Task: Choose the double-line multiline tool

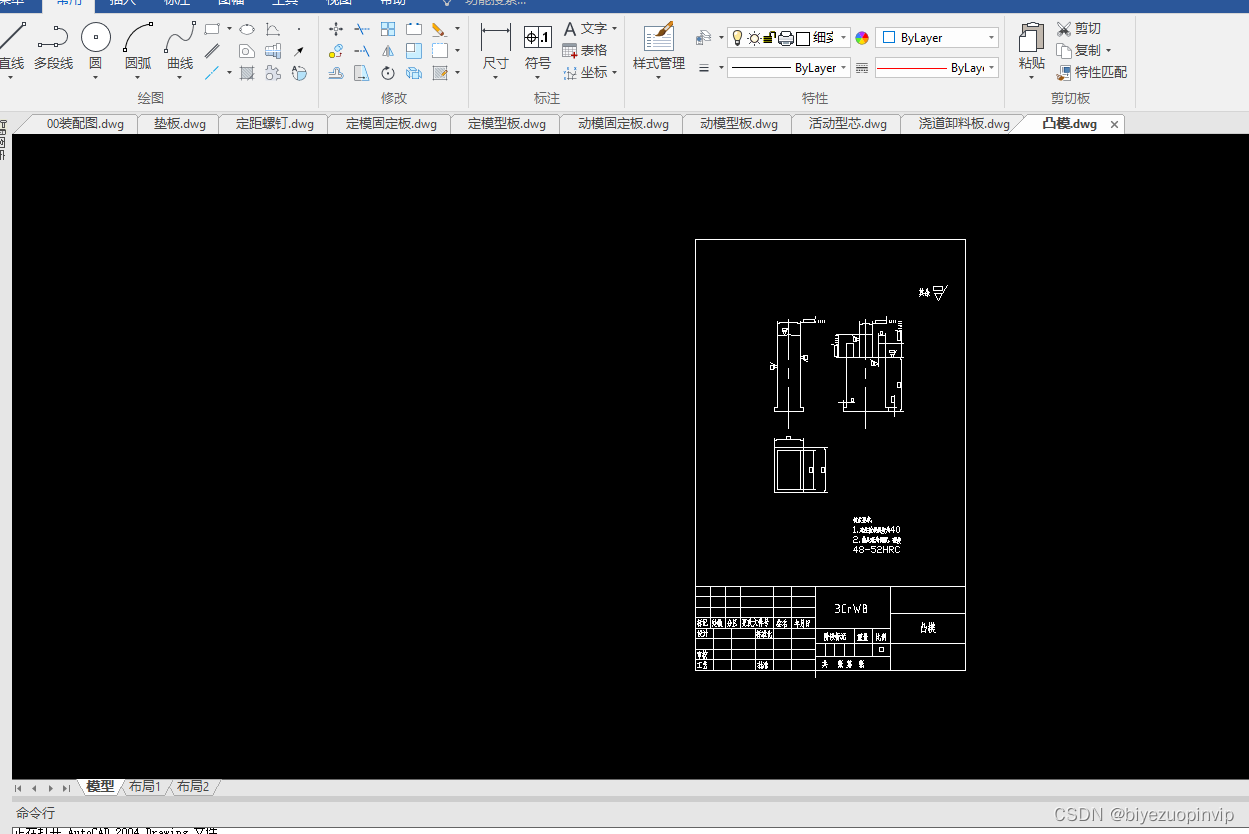Action: pos(212,51)
